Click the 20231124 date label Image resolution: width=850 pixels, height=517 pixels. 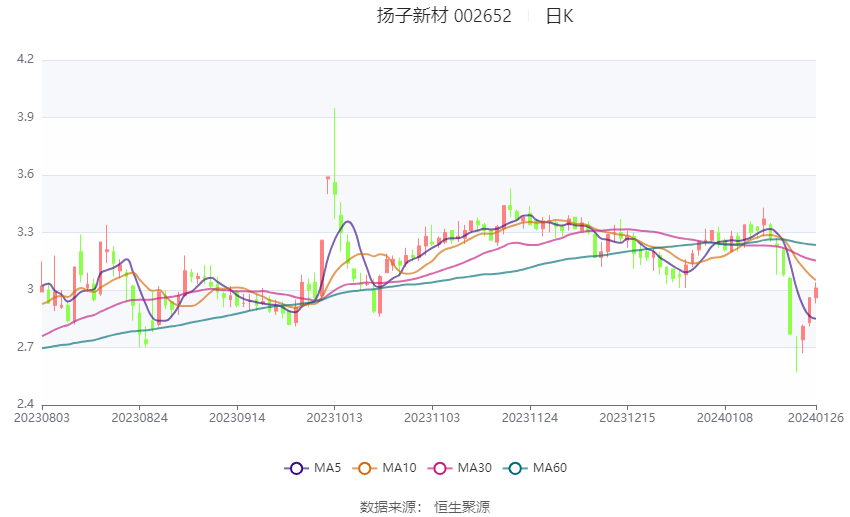click(530, 418)
